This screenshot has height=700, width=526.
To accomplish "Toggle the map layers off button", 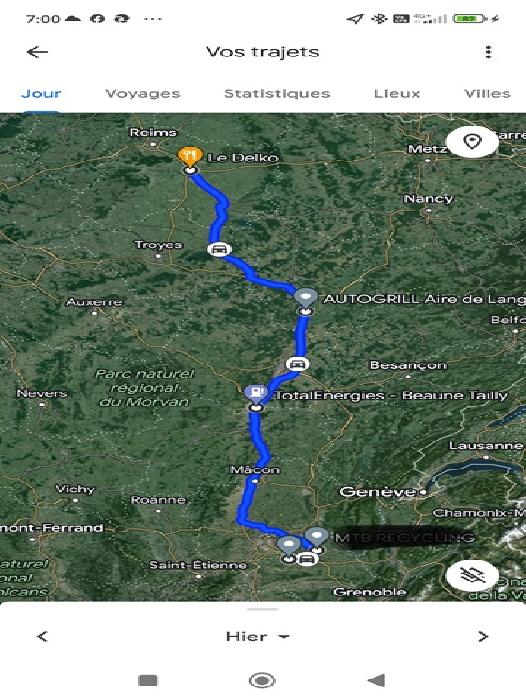I will click(x=472, y=575).
